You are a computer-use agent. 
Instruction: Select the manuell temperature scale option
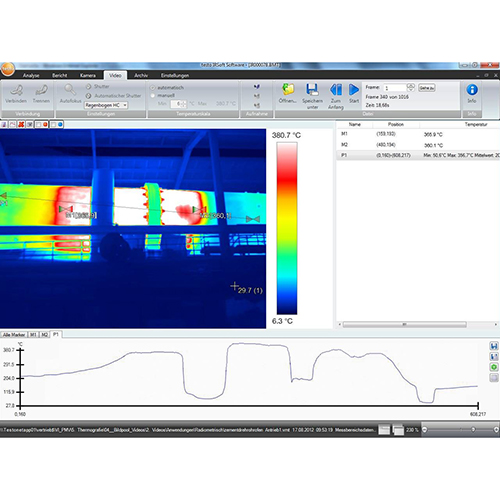153,96
